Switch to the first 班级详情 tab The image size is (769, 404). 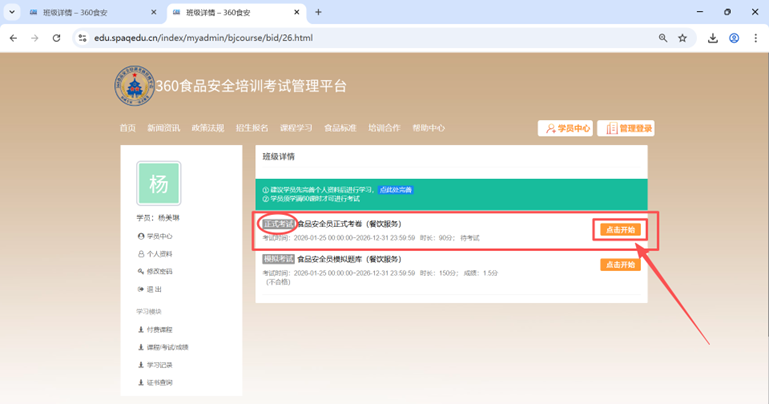(x=85, y=13)
